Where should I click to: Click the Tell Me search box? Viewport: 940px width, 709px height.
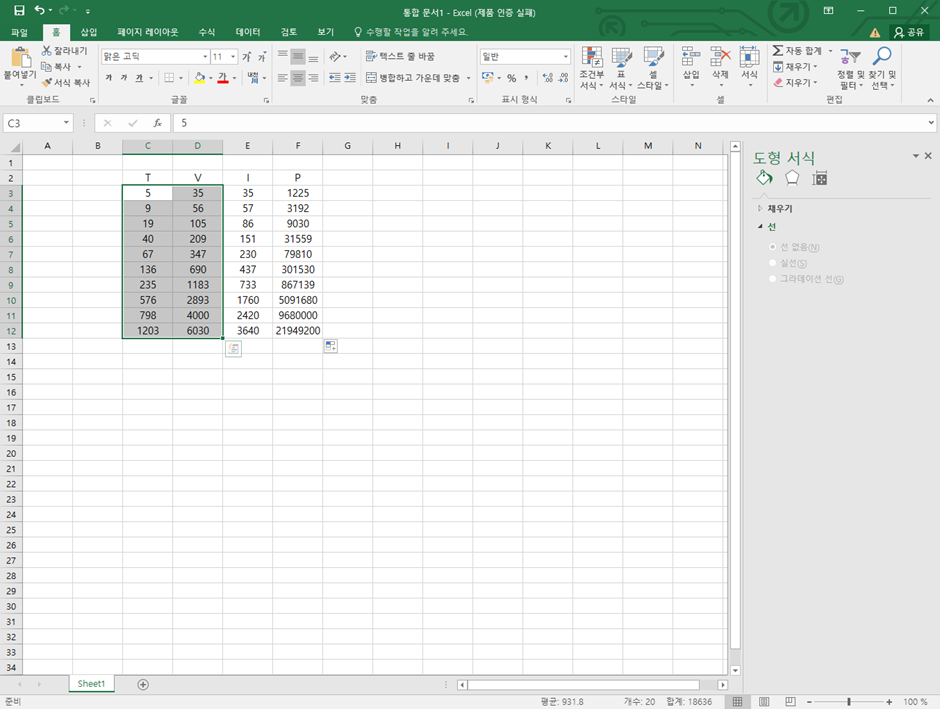coord(411,32)
